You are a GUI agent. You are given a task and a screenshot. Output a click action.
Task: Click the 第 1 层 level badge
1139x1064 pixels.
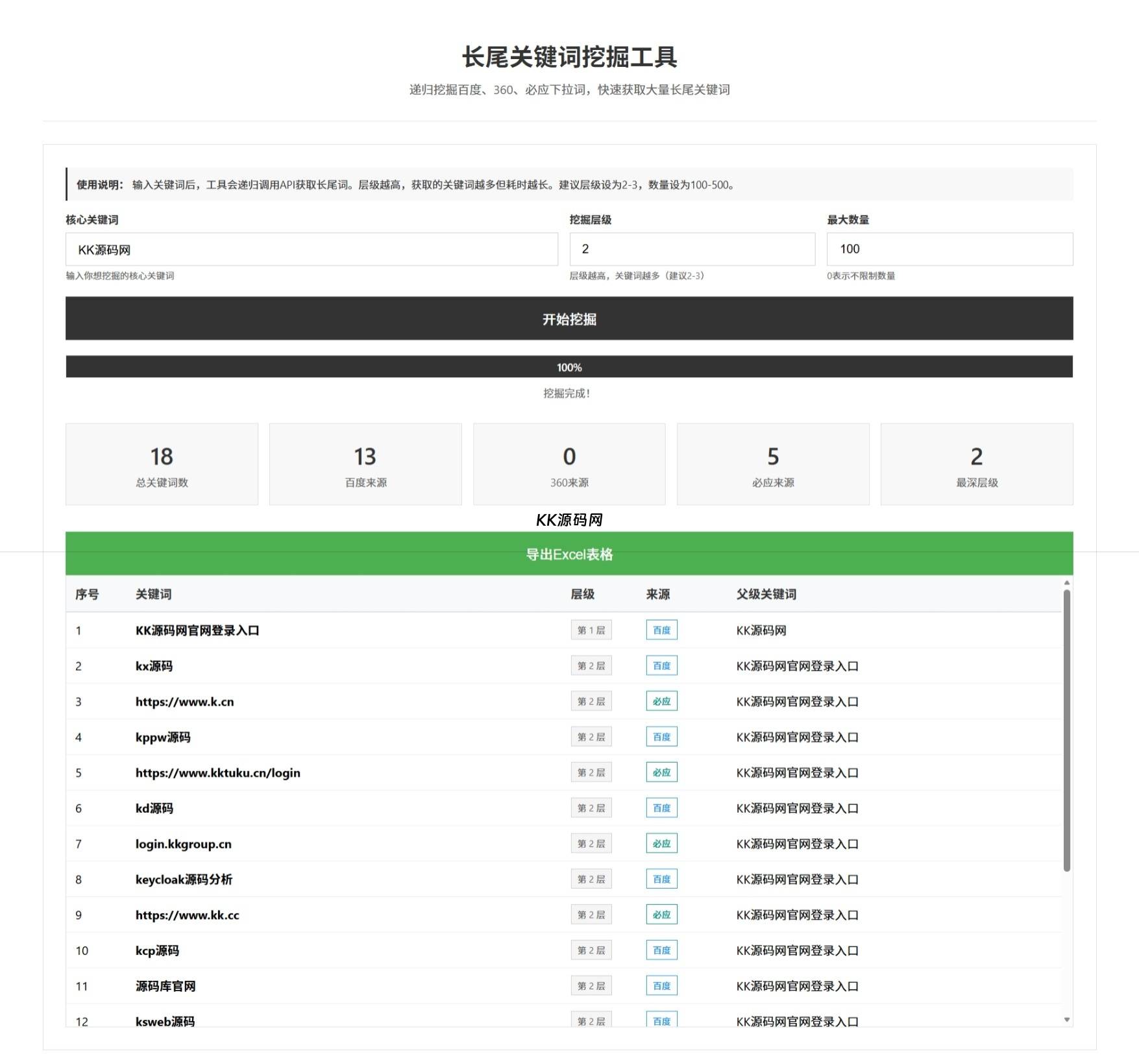pyautogui.click(x=591, y=629)
